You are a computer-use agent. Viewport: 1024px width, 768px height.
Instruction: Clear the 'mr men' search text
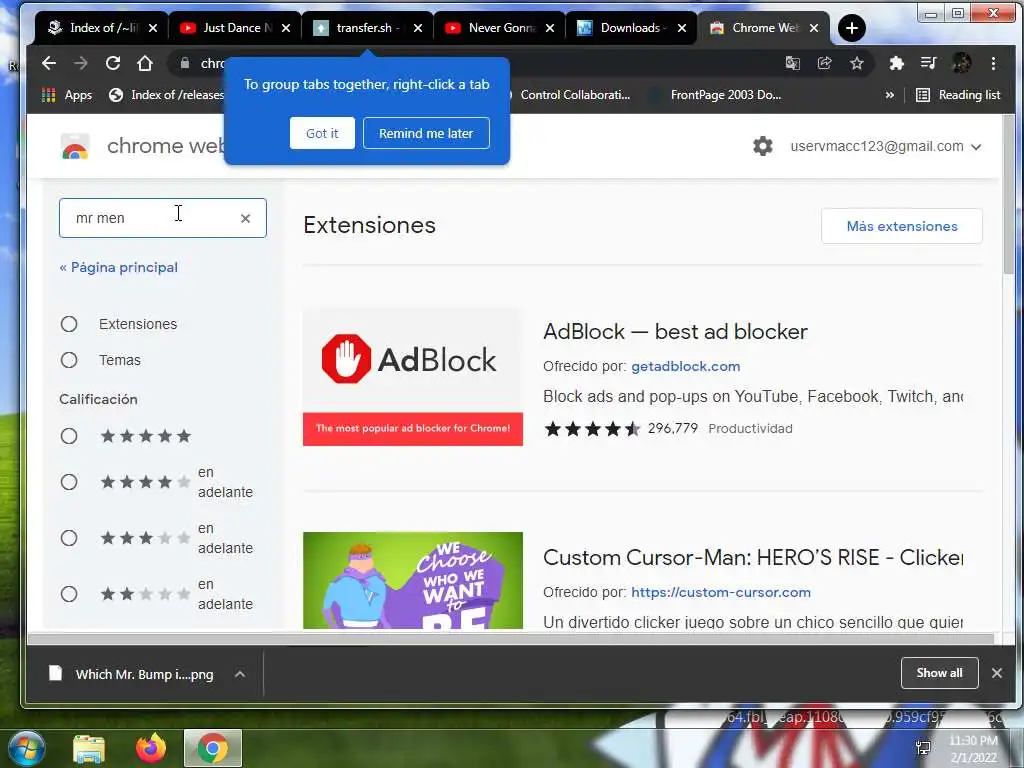[x=246, y=218]
